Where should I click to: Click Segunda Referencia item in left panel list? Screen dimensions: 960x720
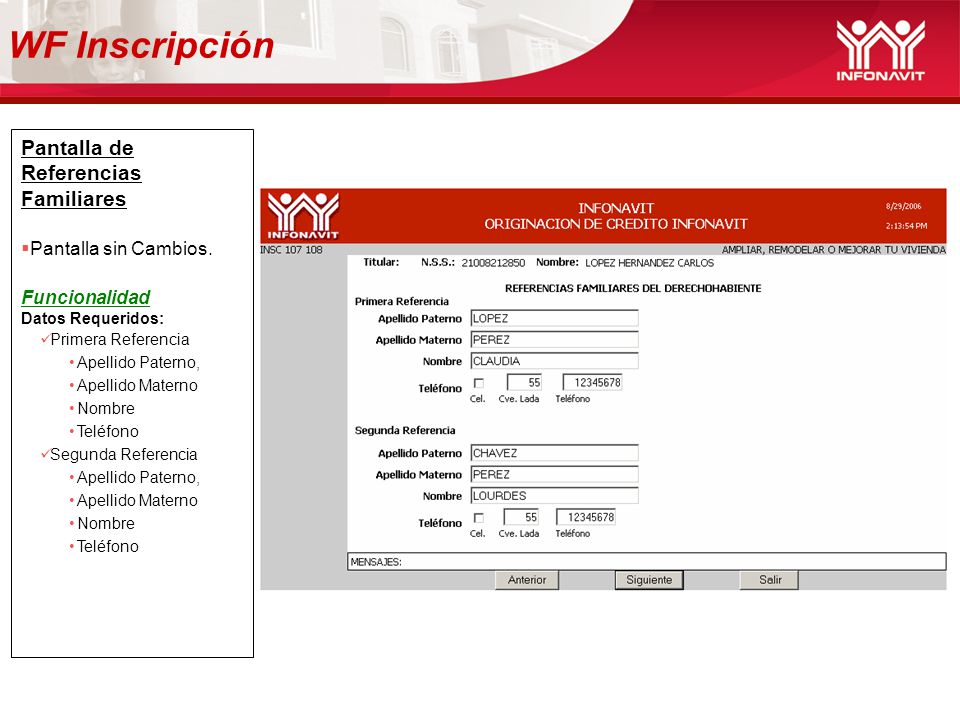[123, 455]
